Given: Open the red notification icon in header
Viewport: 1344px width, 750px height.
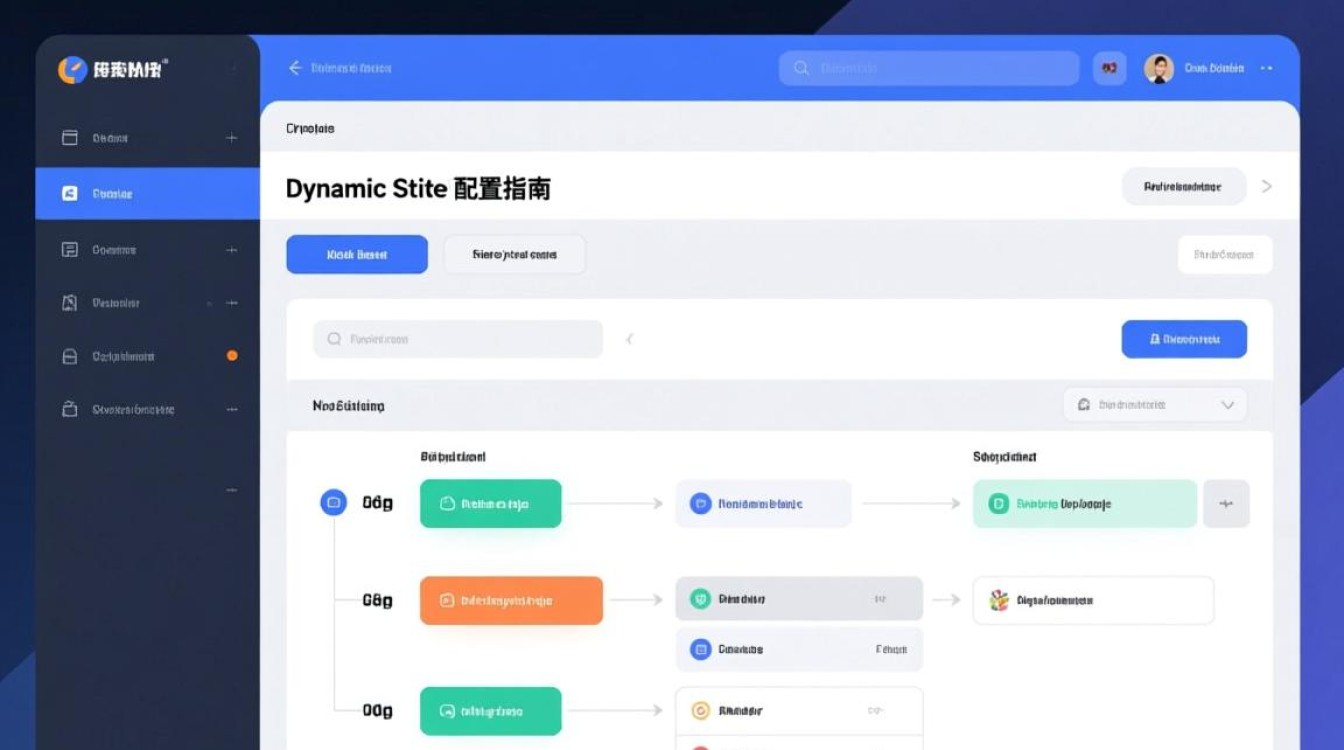Looking at the screenshot, I should pyautogui.click(x=1109, y=68).
